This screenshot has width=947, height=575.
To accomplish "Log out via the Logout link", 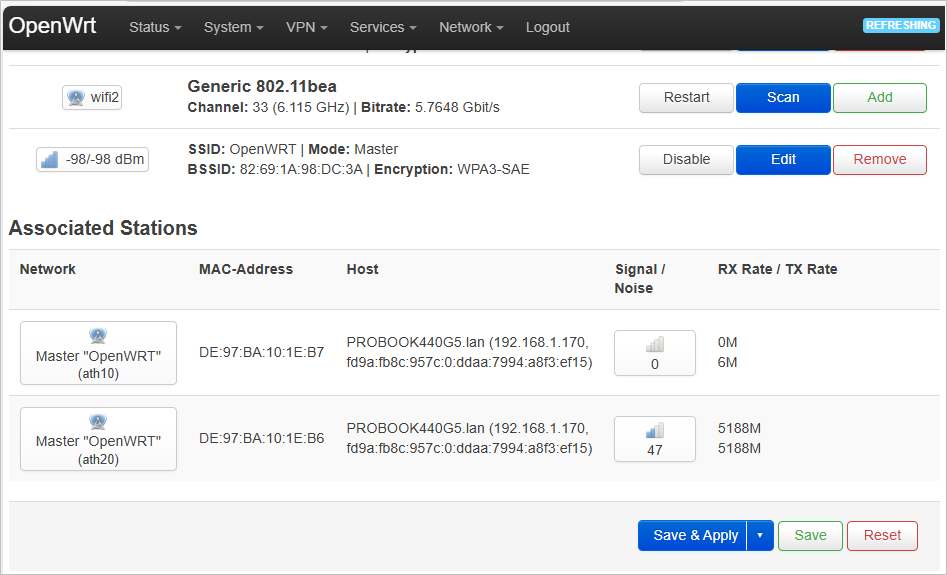I will click(547, 27).
